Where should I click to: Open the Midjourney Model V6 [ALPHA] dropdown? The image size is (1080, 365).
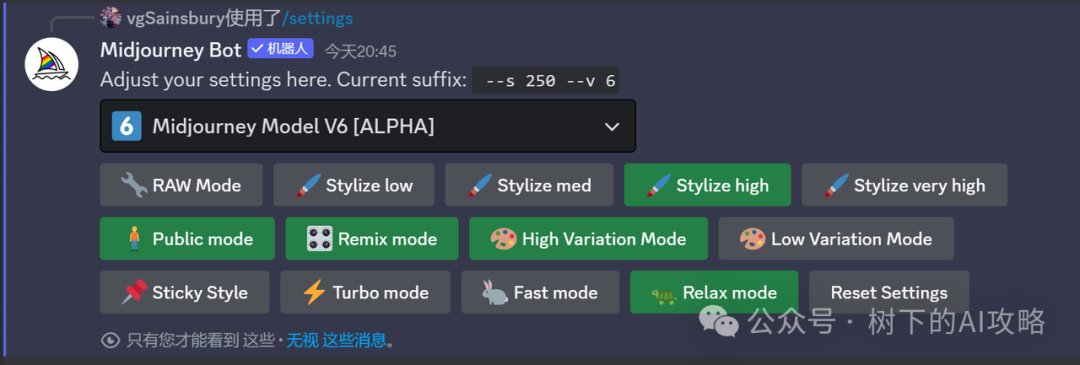[x=368, y=127]
